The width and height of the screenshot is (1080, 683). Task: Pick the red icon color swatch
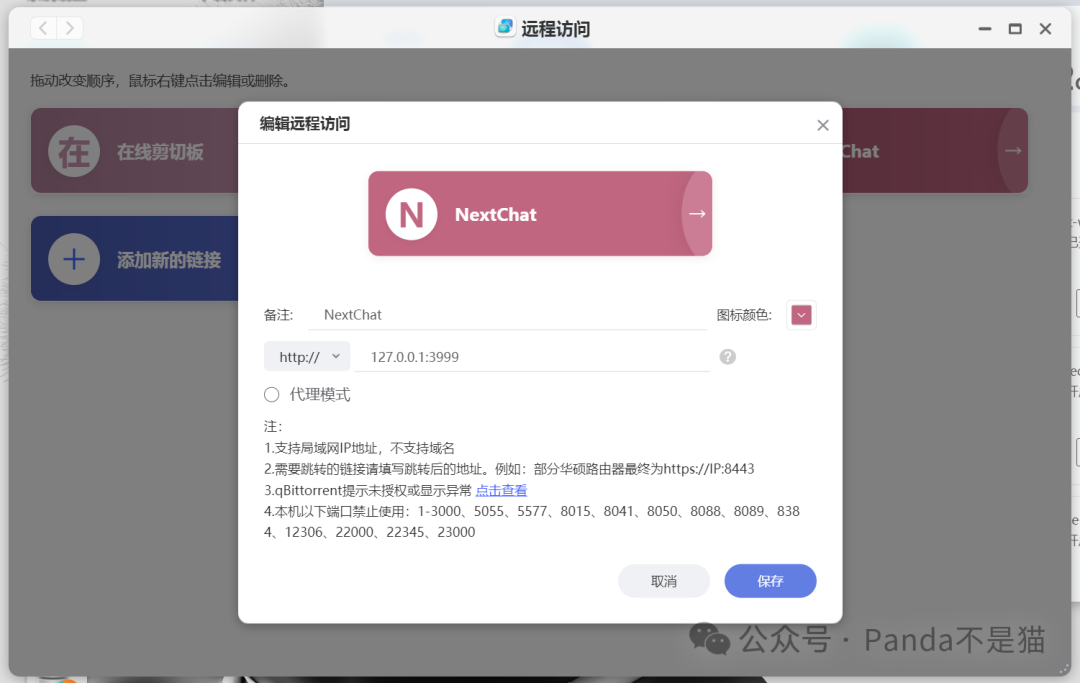[x=799, y=314]
